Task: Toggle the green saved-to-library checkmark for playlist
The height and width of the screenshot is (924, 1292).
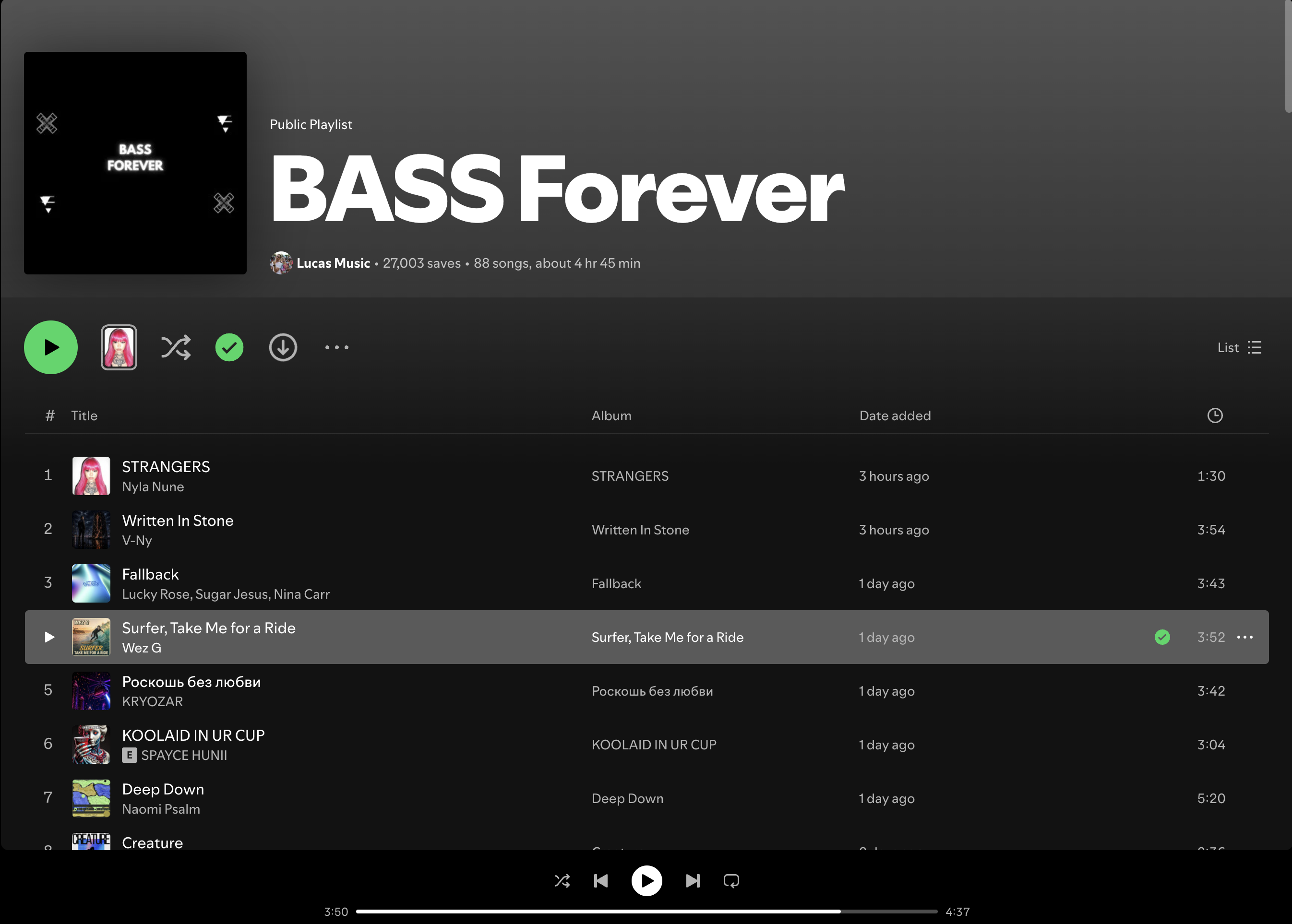Action: coord(229,347)
